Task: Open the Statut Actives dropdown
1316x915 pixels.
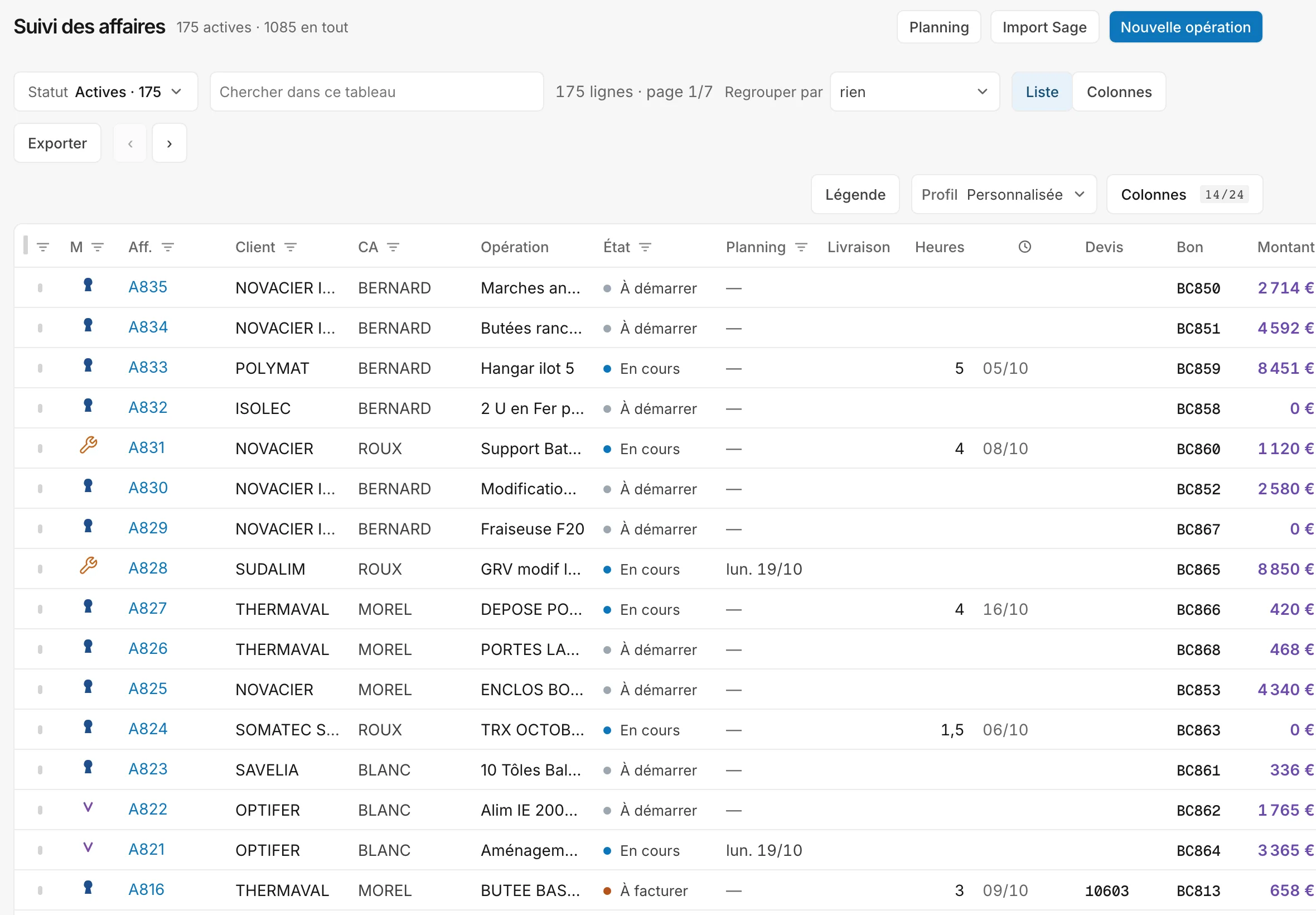Action: (x=106, y=92)
